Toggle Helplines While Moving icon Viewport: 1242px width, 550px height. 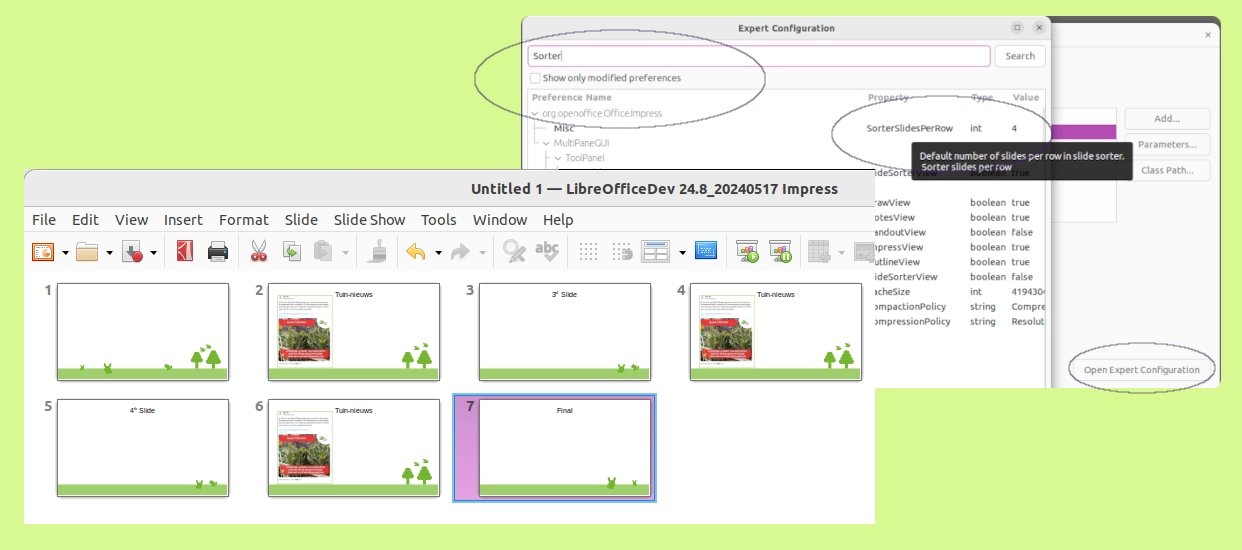pos(621,252)
